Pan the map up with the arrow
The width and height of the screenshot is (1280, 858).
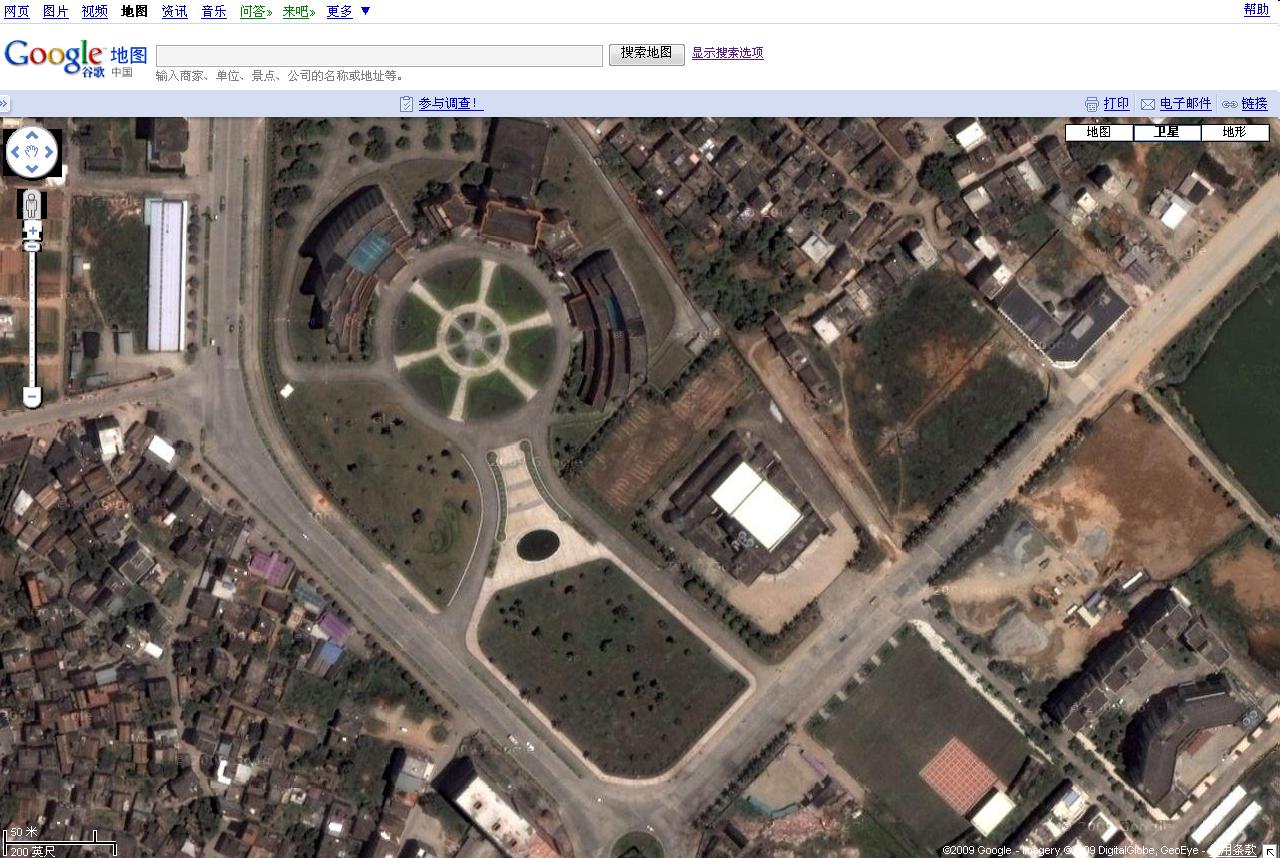point(32,136)
